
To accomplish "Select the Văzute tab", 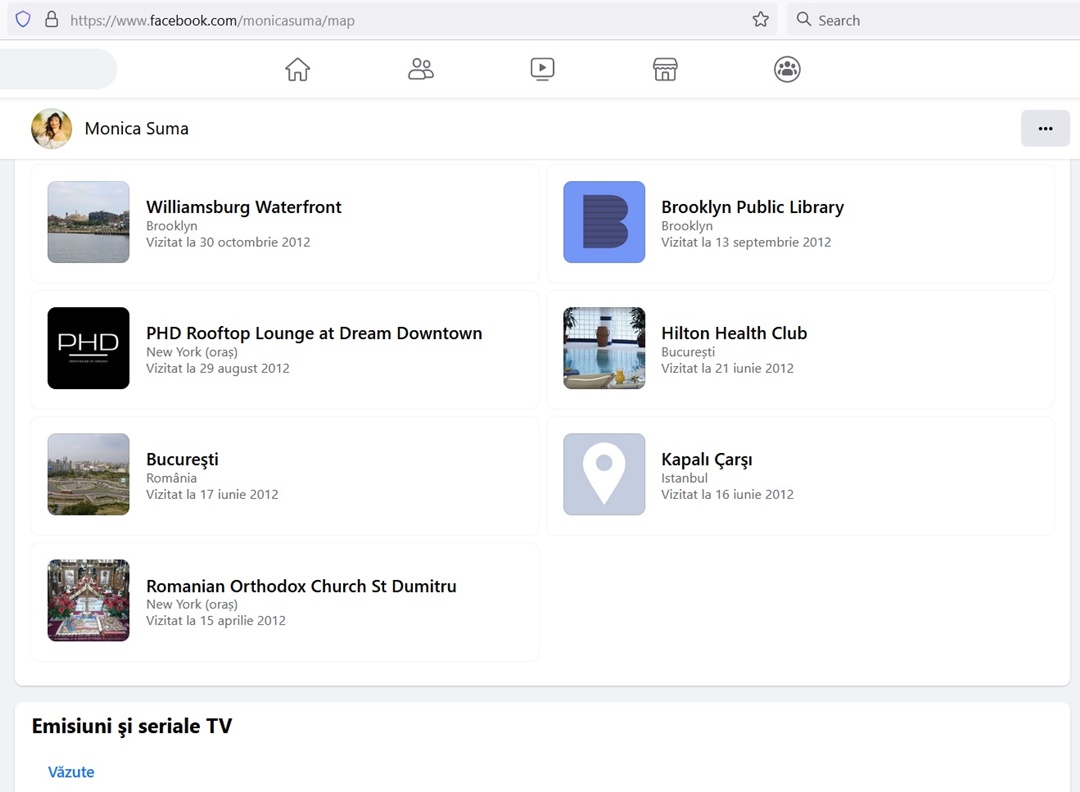I will tap(71, 772).
